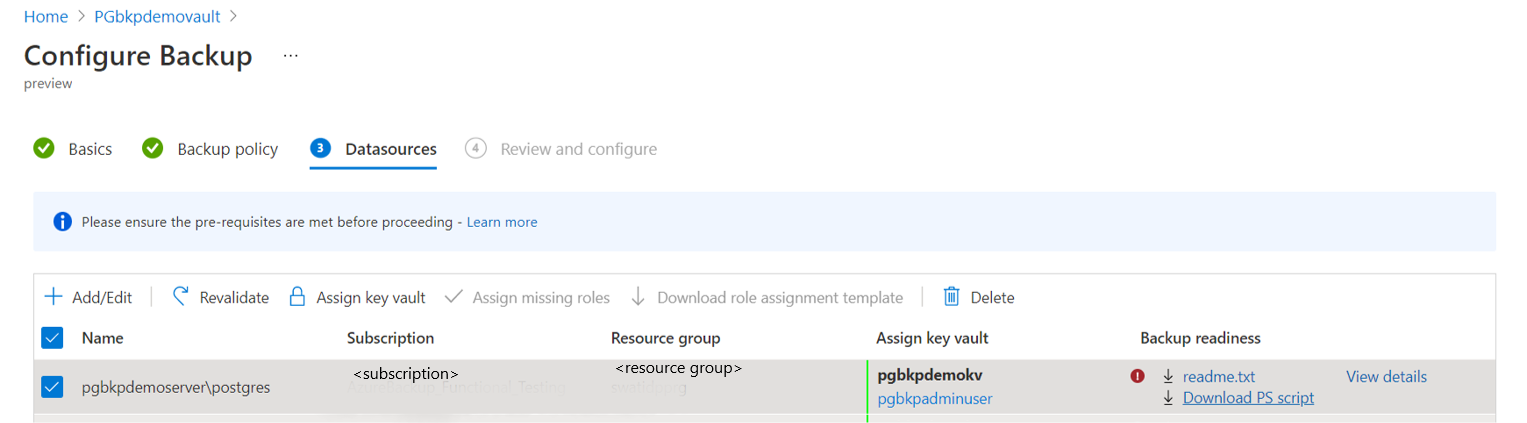Click the Add/Edit plus icon
Viewport: 1527px width, 423px height.
point(53,297)
